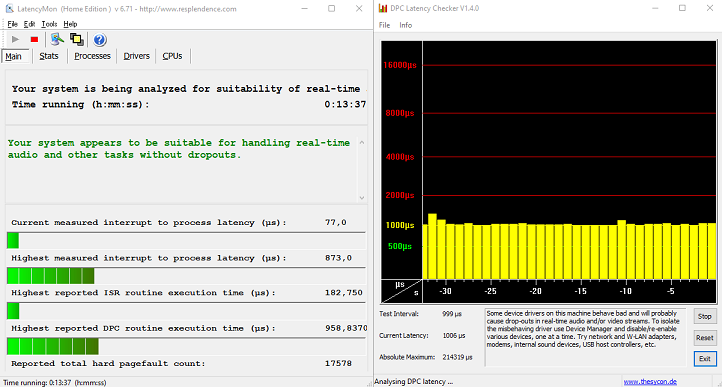
Task: Click the copy report windows toolbar icon
Action: (76, 40)
